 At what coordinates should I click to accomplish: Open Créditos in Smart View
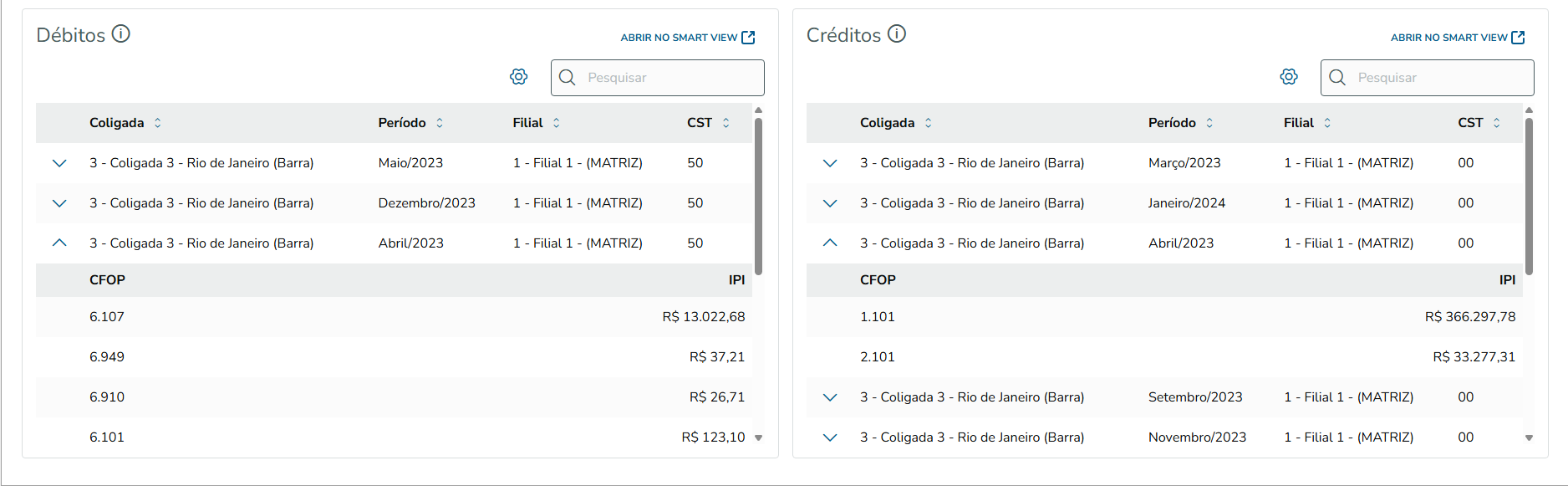coord(1457,38)
